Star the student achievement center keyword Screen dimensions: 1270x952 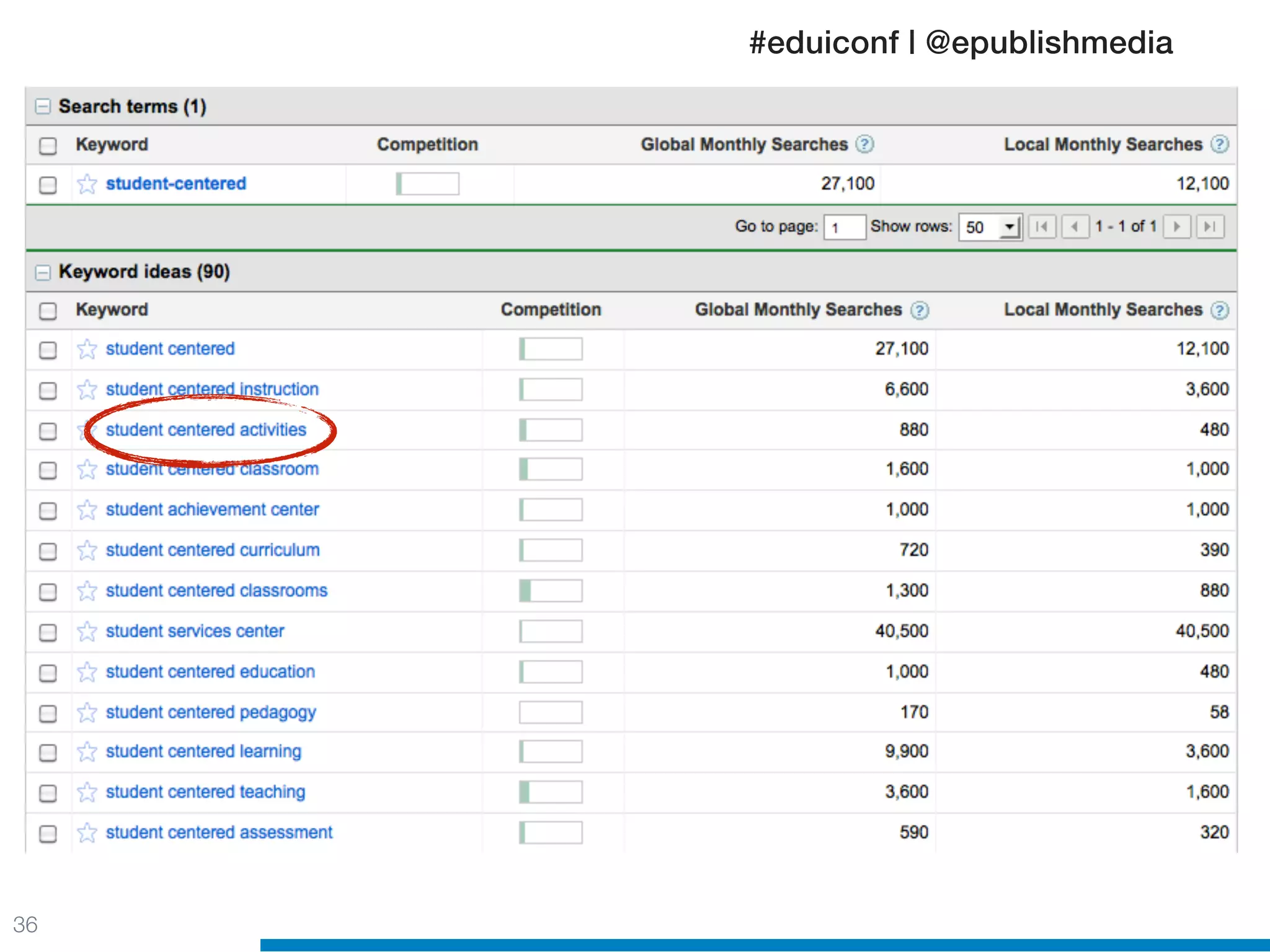[87, 510]
